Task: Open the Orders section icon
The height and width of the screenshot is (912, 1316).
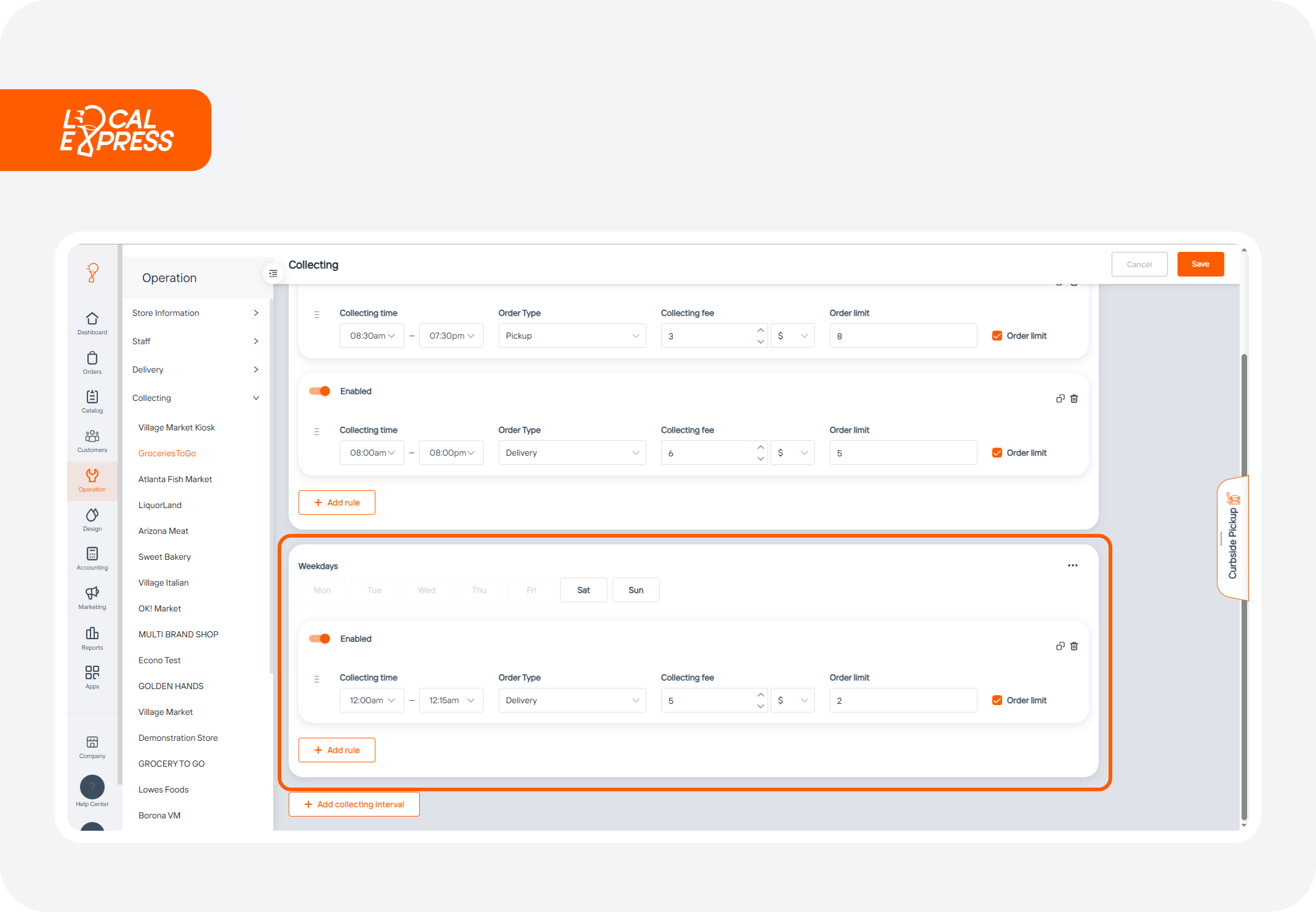Action: tap(92, 358)
